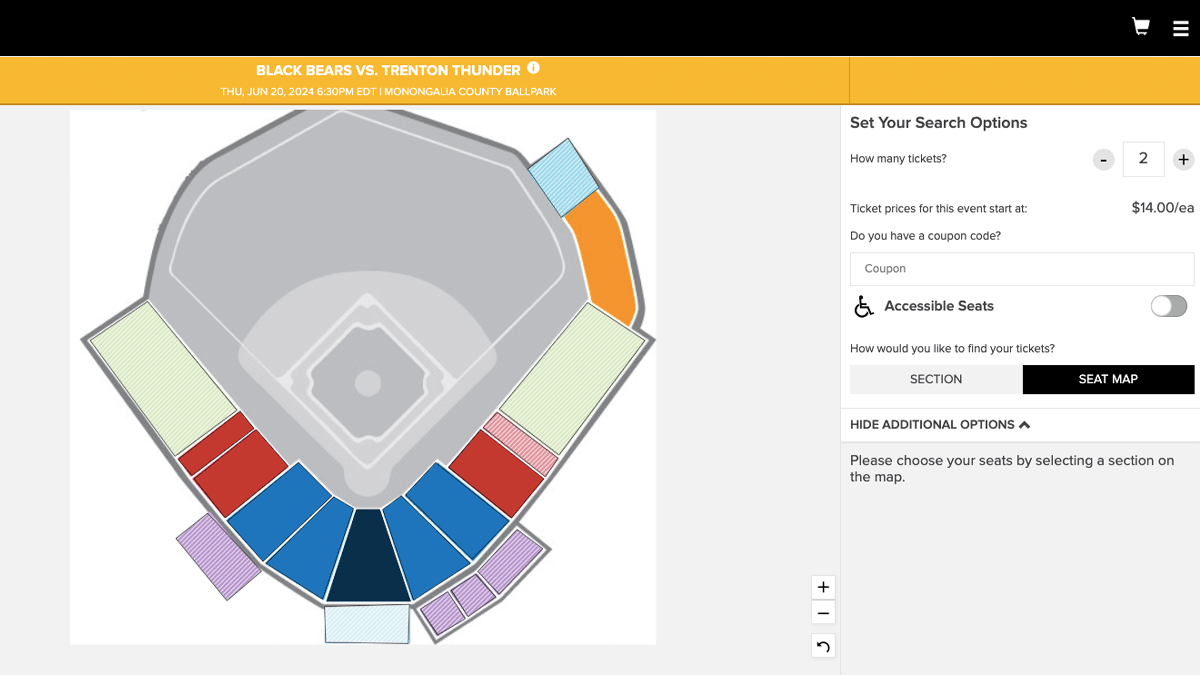Viewport: 1200px width, 675px height.
Task: Click the wheelchair accessibility icon
Action: click(863, 306)
